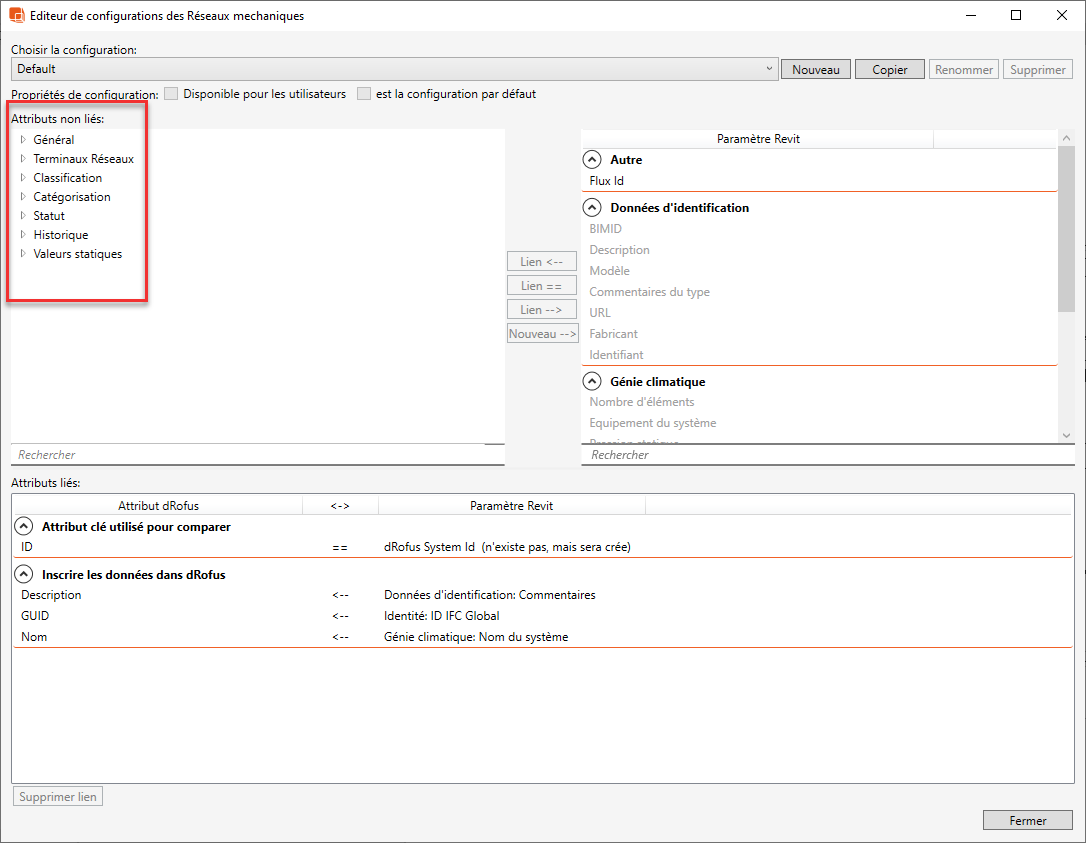Expand the Terminaux Réseaux tree node
The height and width of the screenshot is (843, 1086).
23,159
